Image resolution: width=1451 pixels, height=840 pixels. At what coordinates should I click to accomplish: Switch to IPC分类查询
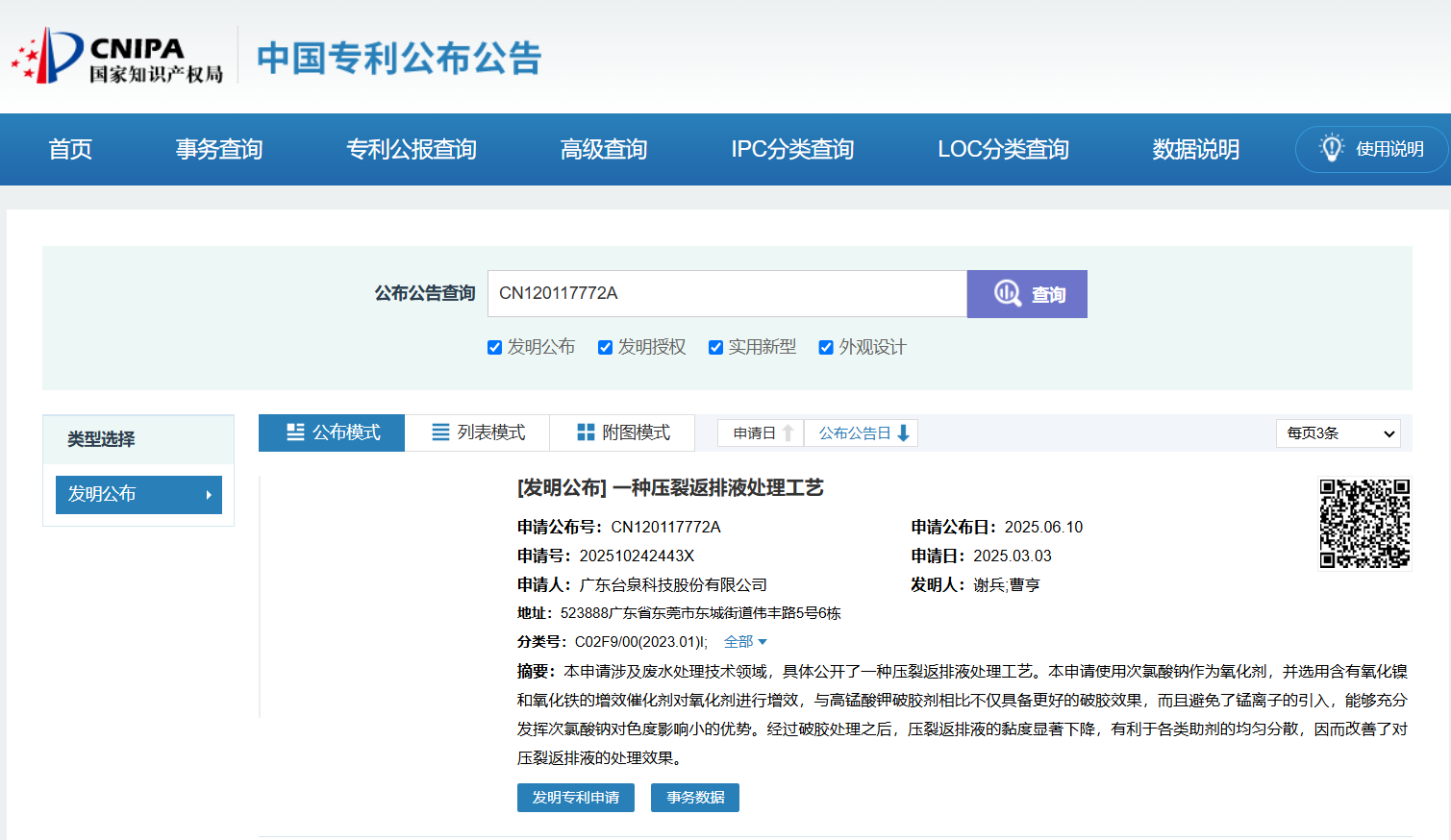pos(791,149)
